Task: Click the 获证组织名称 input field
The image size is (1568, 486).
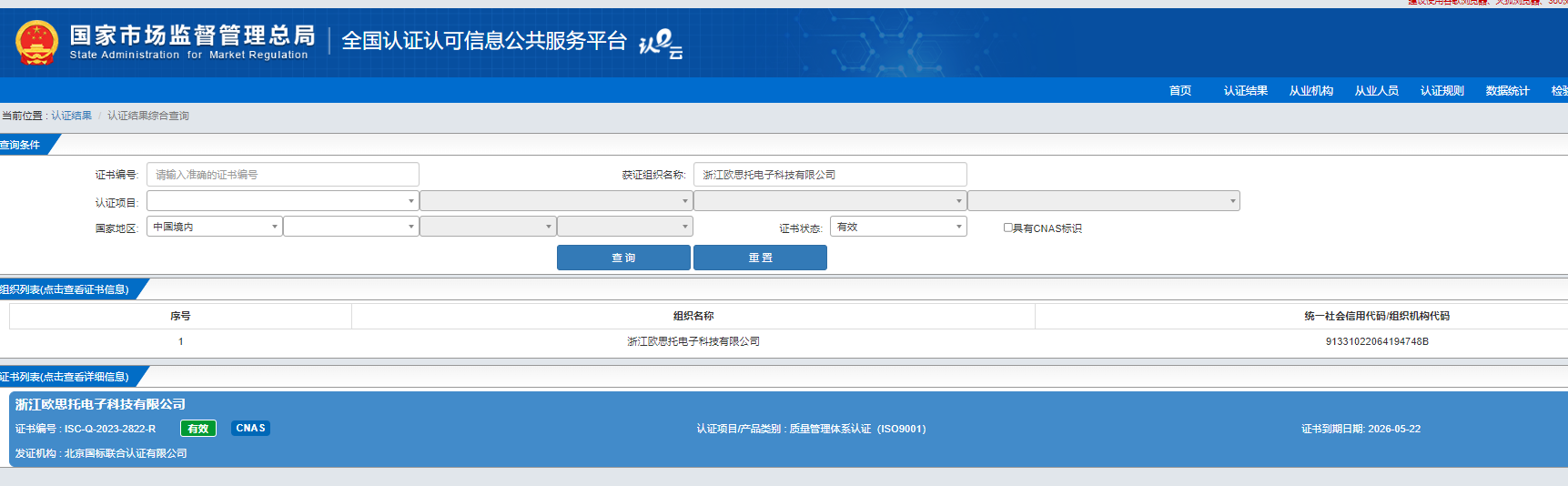Action: [x=830, y=175]
